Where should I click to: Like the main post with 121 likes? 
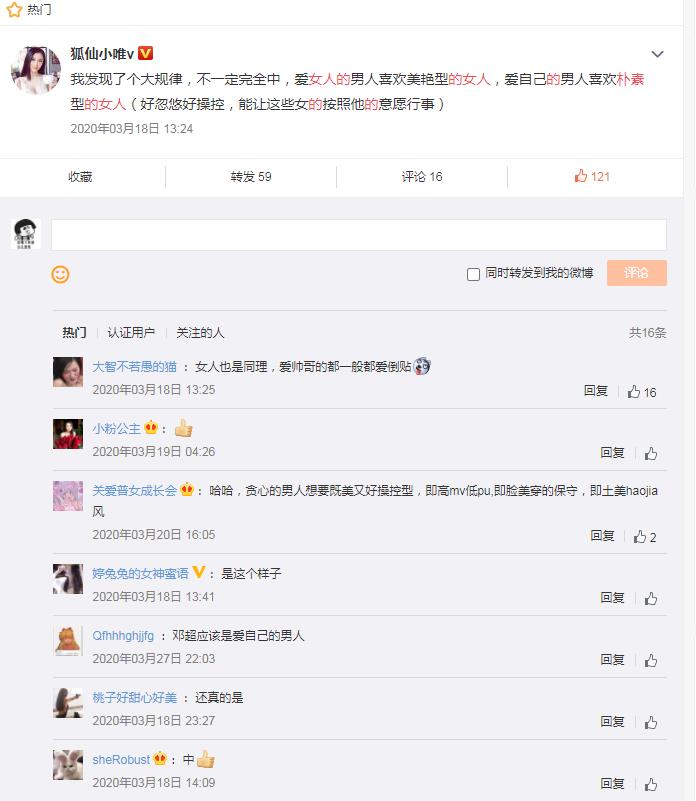pos(592,177)
